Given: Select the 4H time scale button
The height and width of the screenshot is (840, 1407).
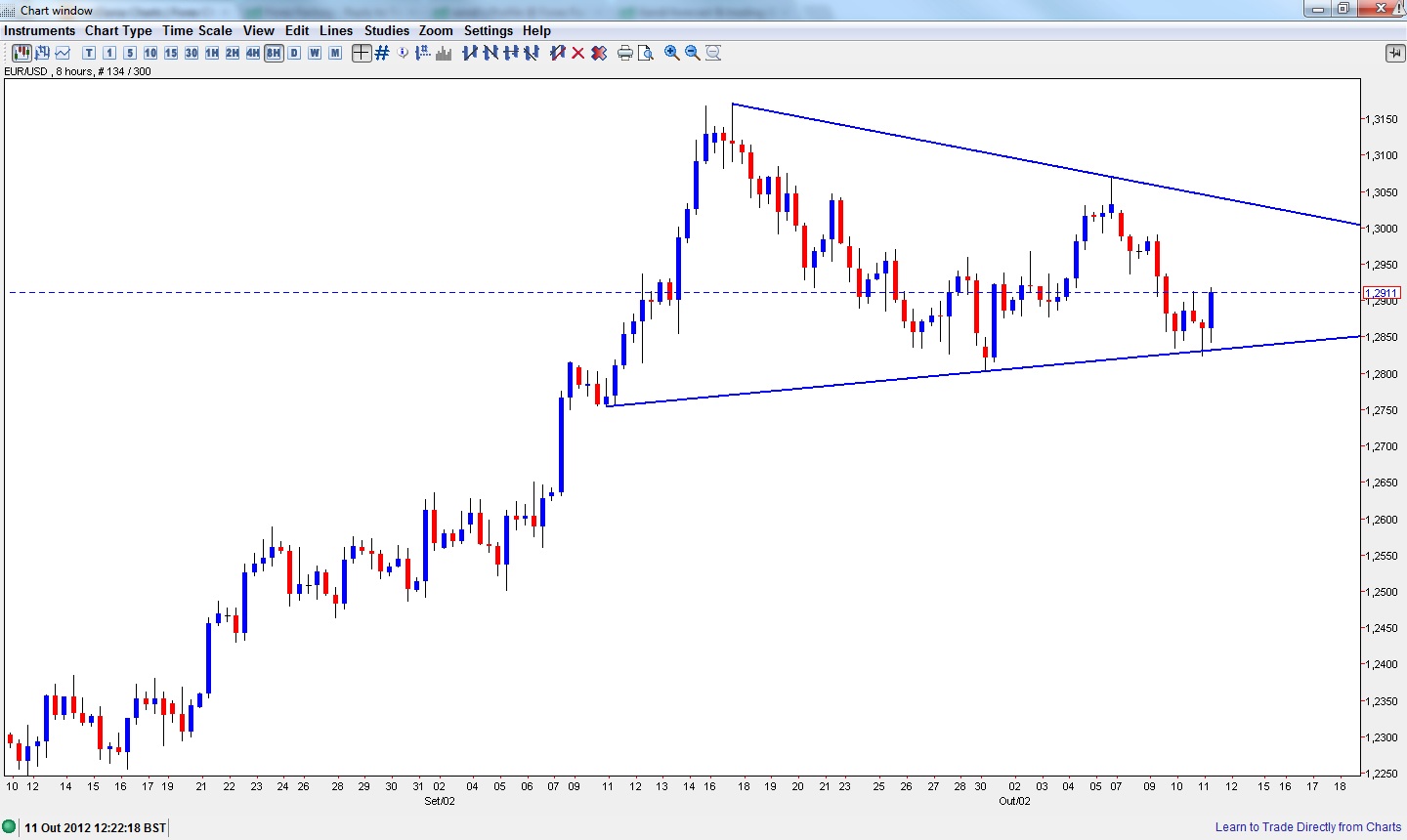Looking at the screenshot, I should 253,53.
